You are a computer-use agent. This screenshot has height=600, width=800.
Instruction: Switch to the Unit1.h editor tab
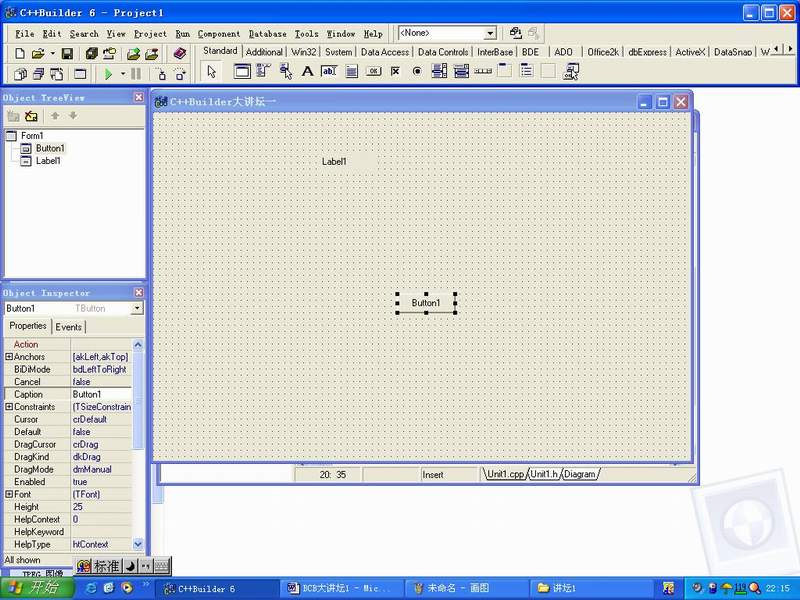click(543, 474)
